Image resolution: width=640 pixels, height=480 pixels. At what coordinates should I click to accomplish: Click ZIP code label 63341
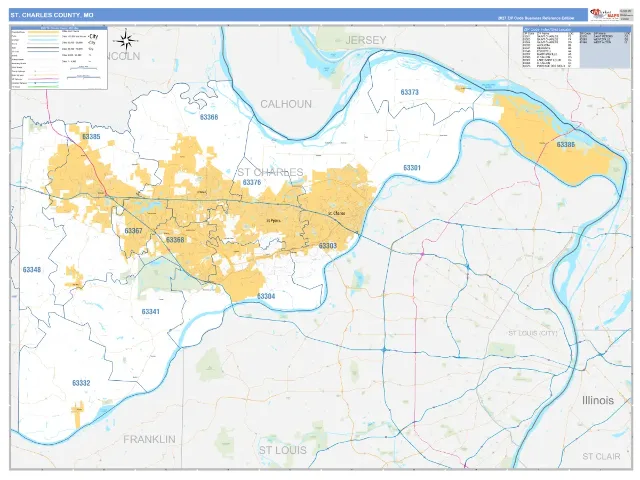[151, 312]
